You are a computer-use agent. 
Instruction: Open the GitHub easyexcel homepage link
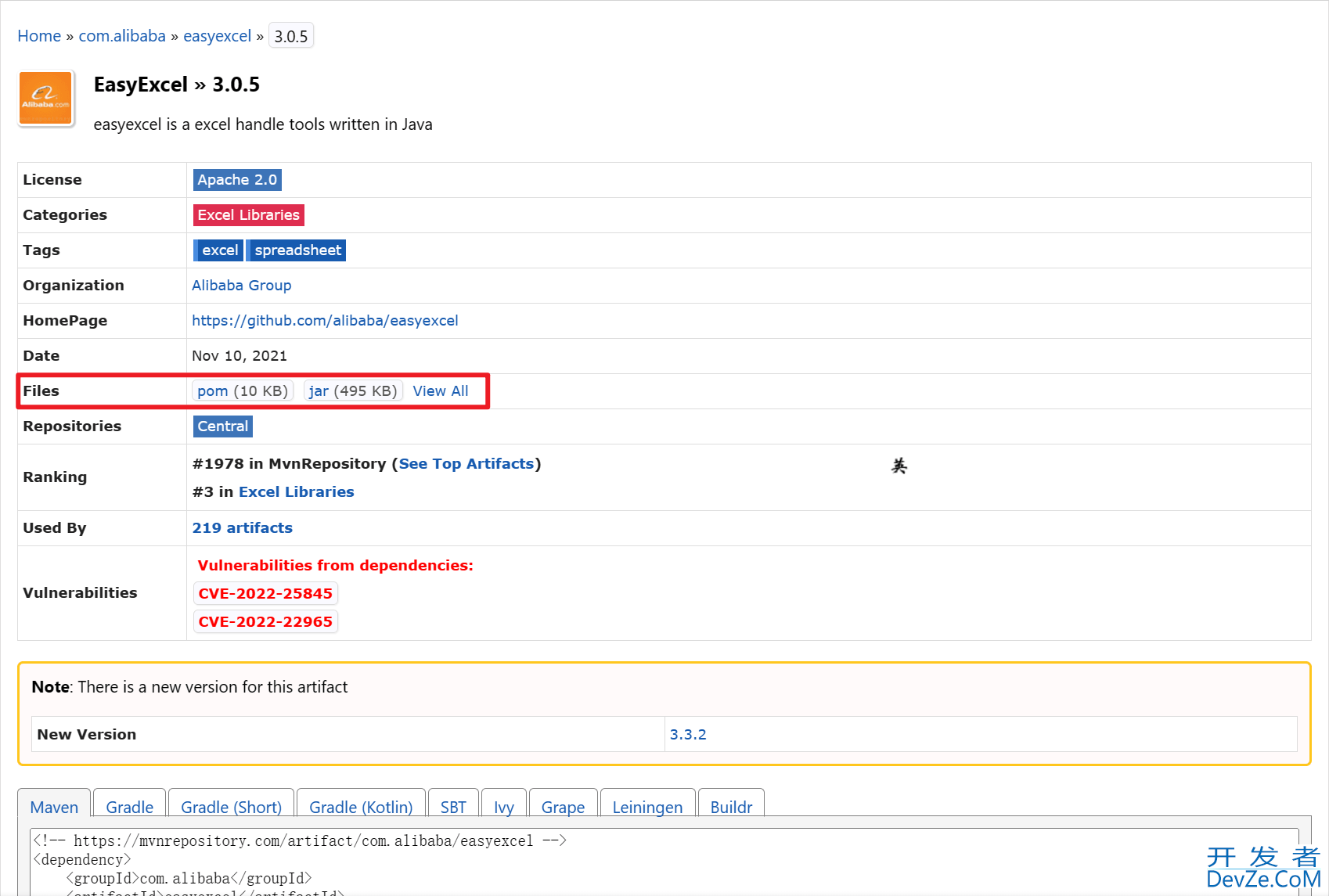tap(325, 321)
